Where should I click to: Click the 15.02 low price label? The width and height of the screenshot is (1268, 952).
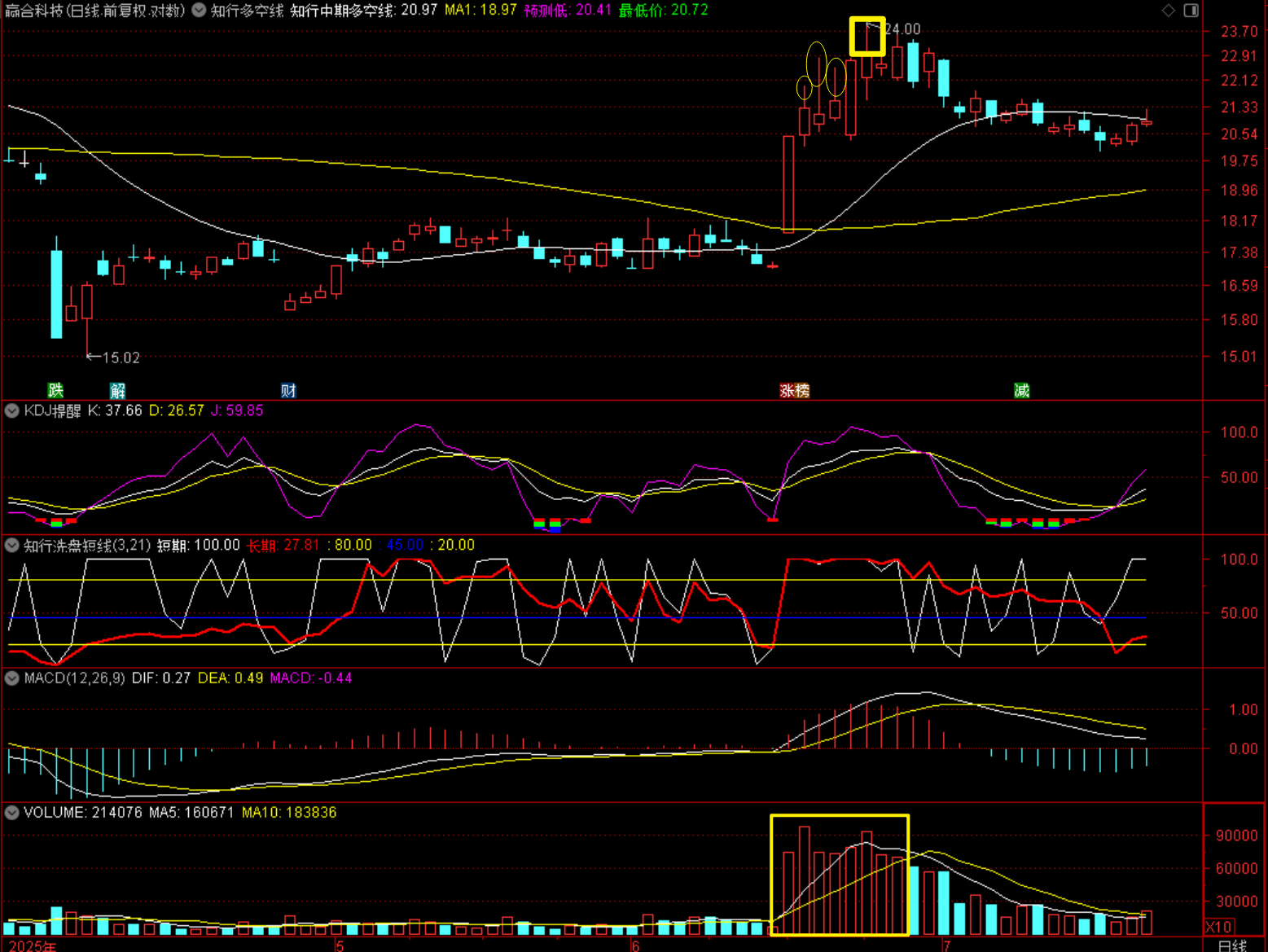click(x=121, y=358)
